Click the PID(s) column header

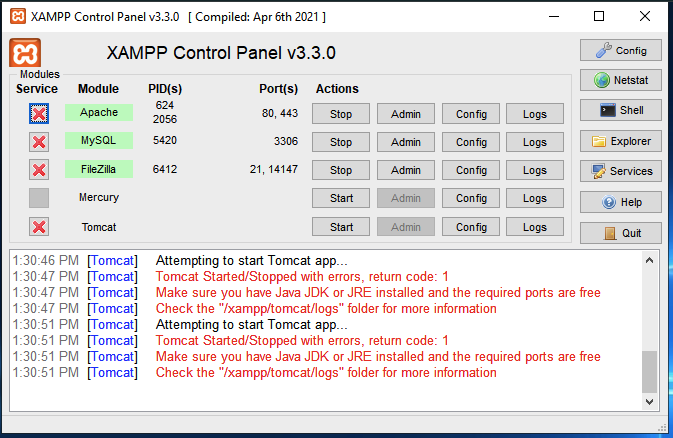tap(165, 88)
